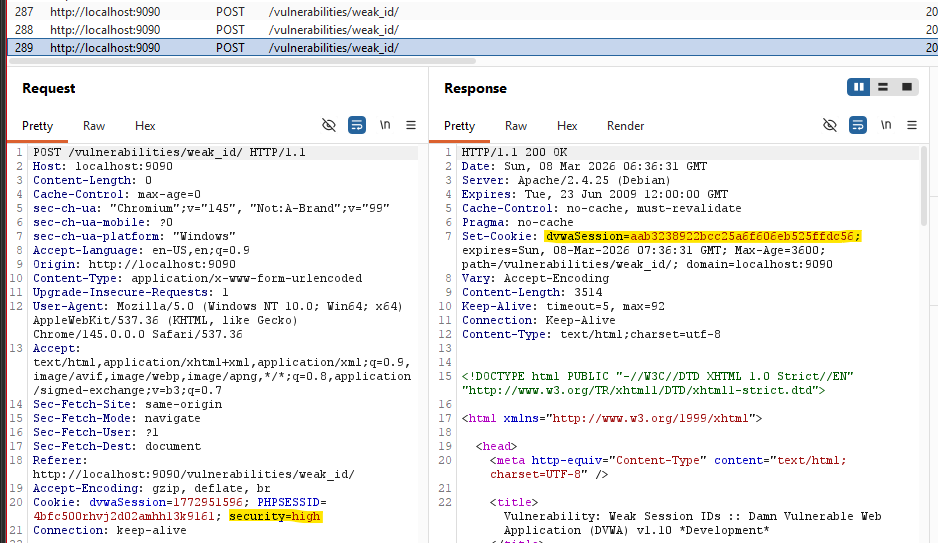This screenshot has height=543, width=938.
Task: Toggle line wrap in the Request panel
Action: (357, 125)
